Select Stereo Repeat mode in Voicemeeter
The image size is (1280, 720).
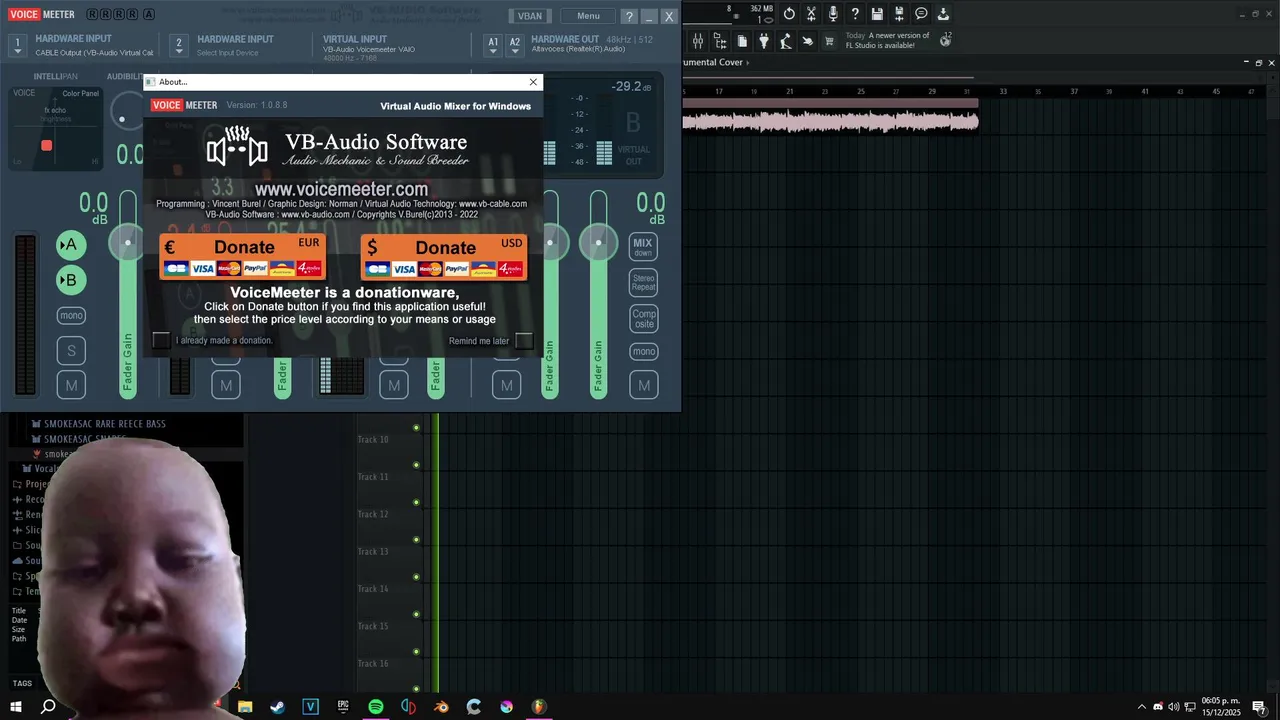pyautogui.click(x=643, y=282)
